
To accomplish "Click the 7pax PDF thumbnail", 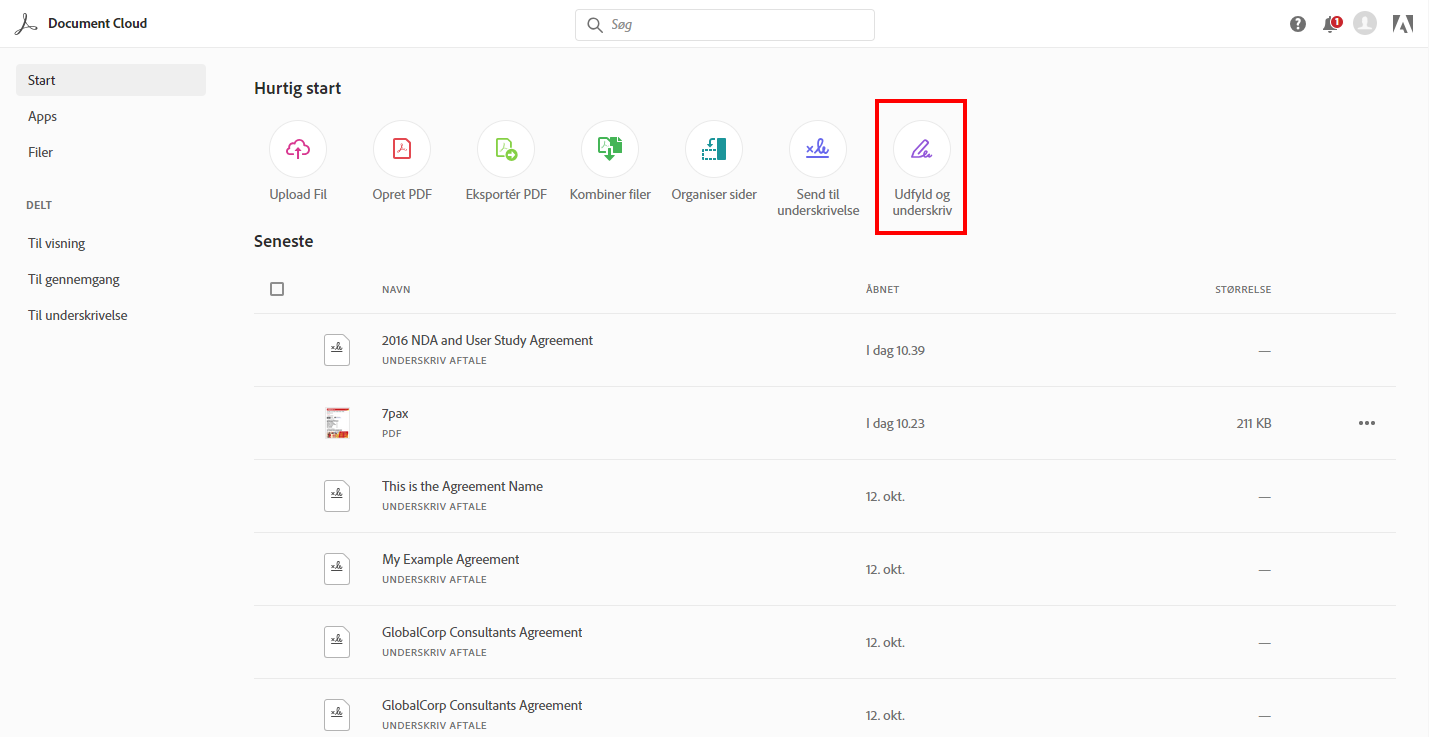I will click(x=337, y=423).
